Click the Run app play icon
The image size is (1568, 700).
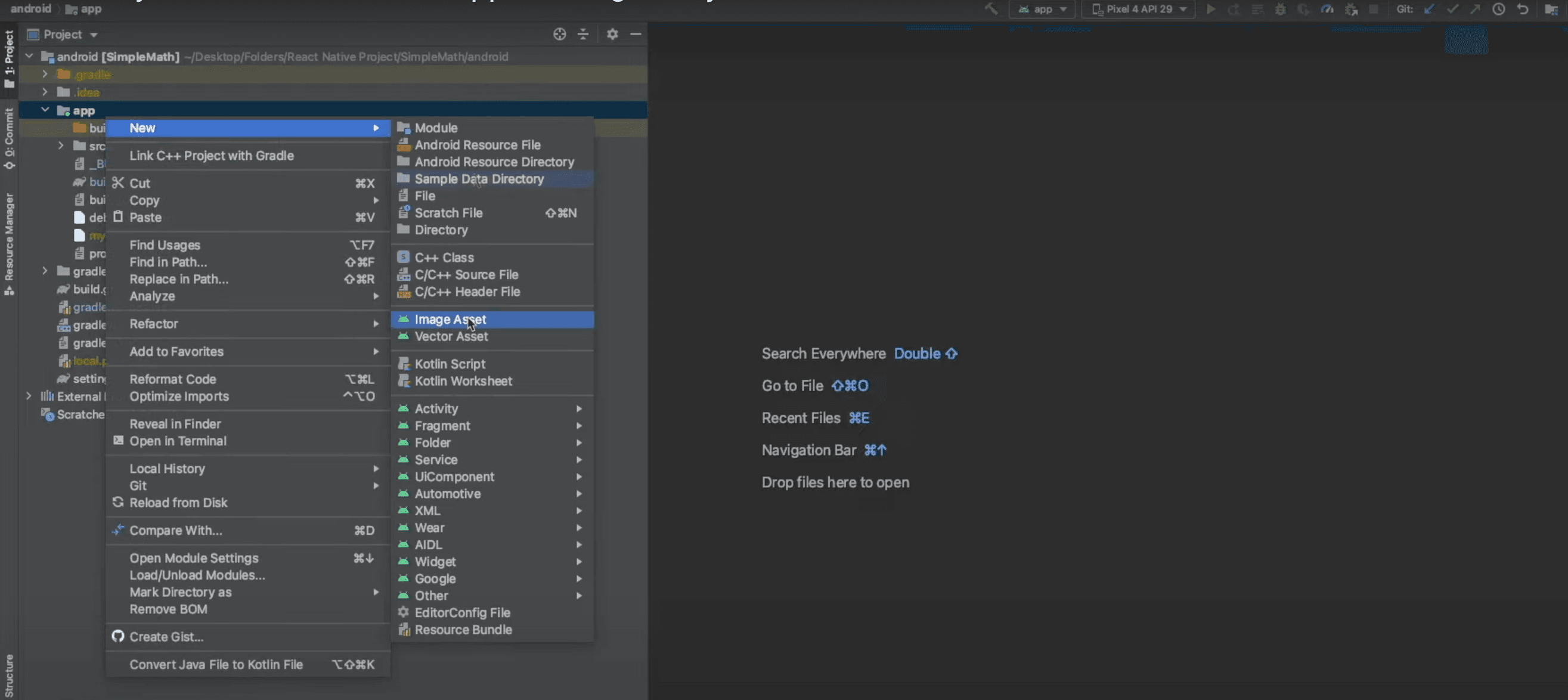[x=1211, y=9]
